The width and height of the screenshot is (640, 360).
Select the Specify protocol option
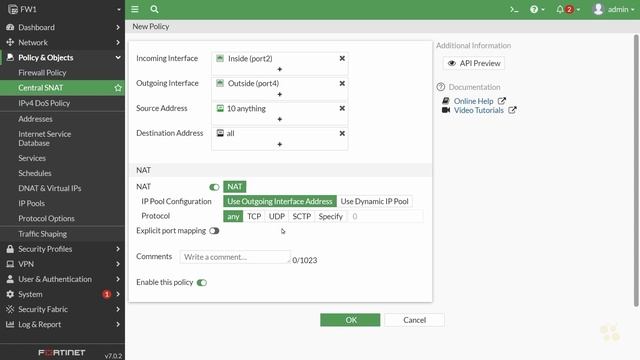(x=331, y=216)
